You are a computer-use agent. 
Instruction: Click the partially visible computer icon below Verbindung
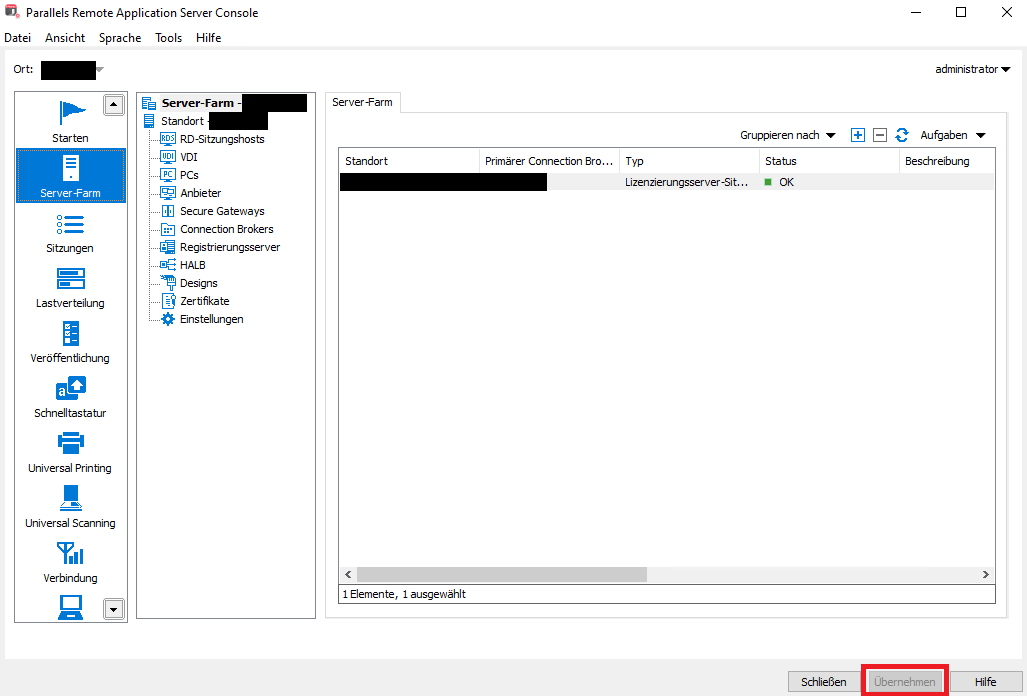pos(70,608)
